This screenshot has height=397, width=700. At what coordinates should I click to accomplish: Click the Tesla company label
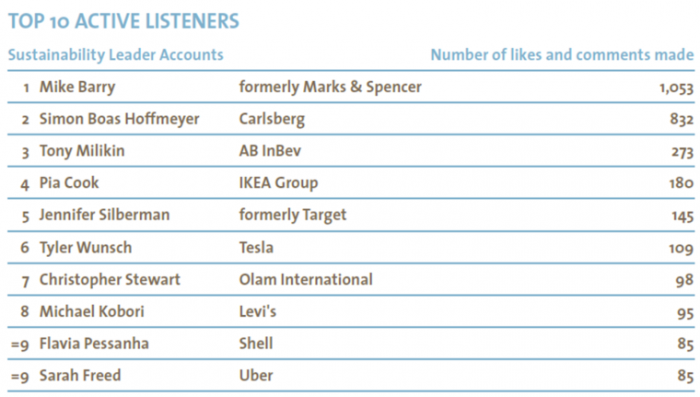pos(256,247)
